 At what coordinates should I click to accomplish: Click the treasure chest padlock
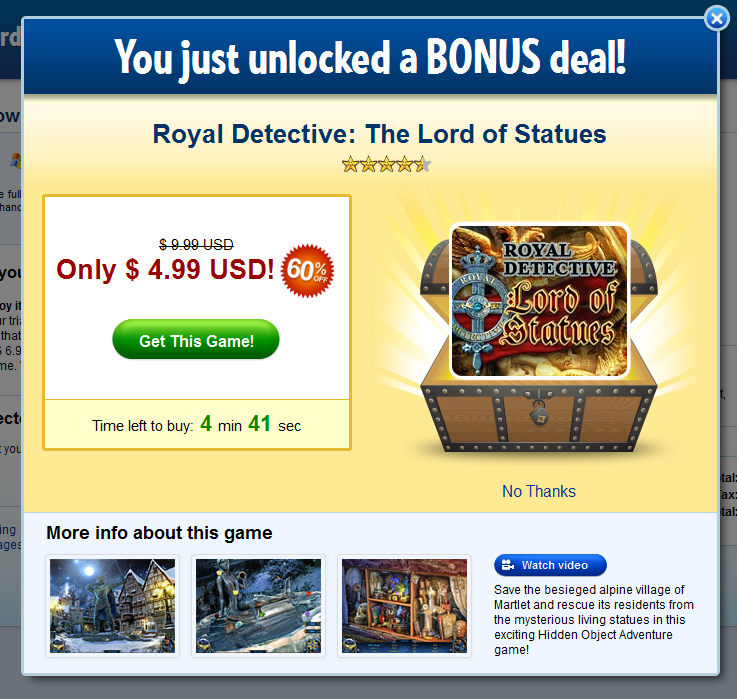[539, 413]
